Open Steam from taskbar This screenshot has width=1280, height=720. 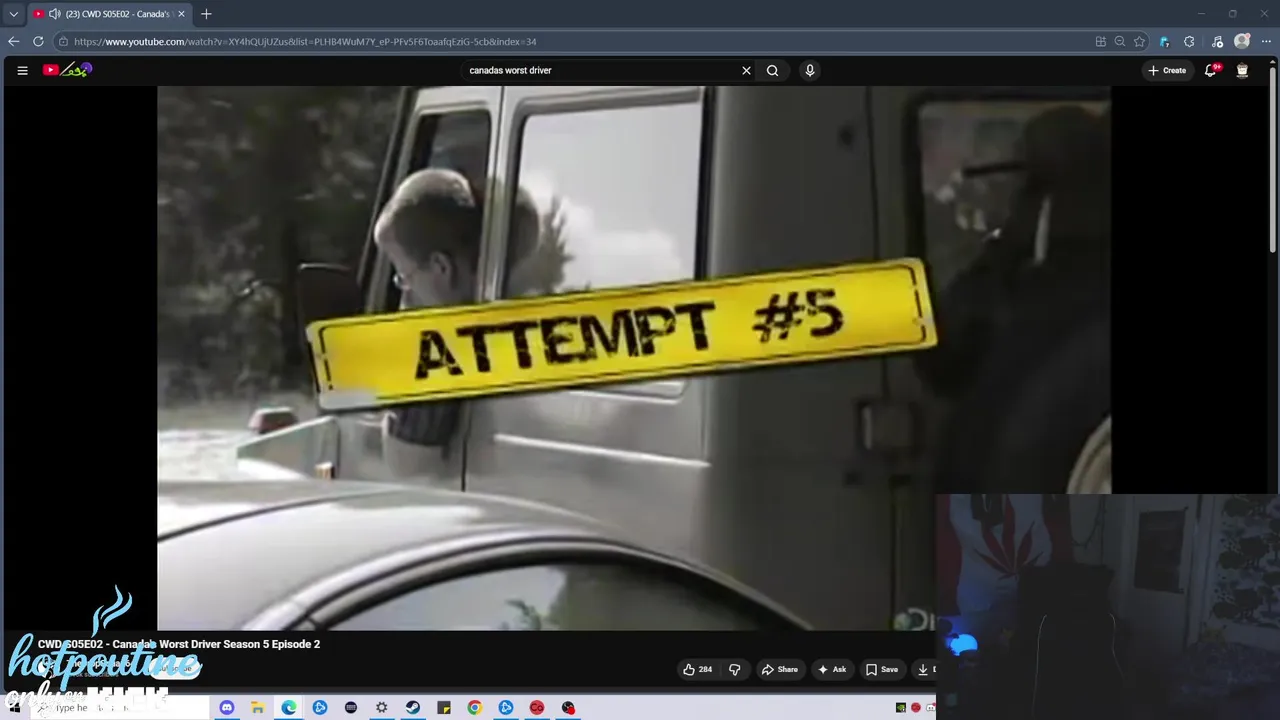click(412, 708)
